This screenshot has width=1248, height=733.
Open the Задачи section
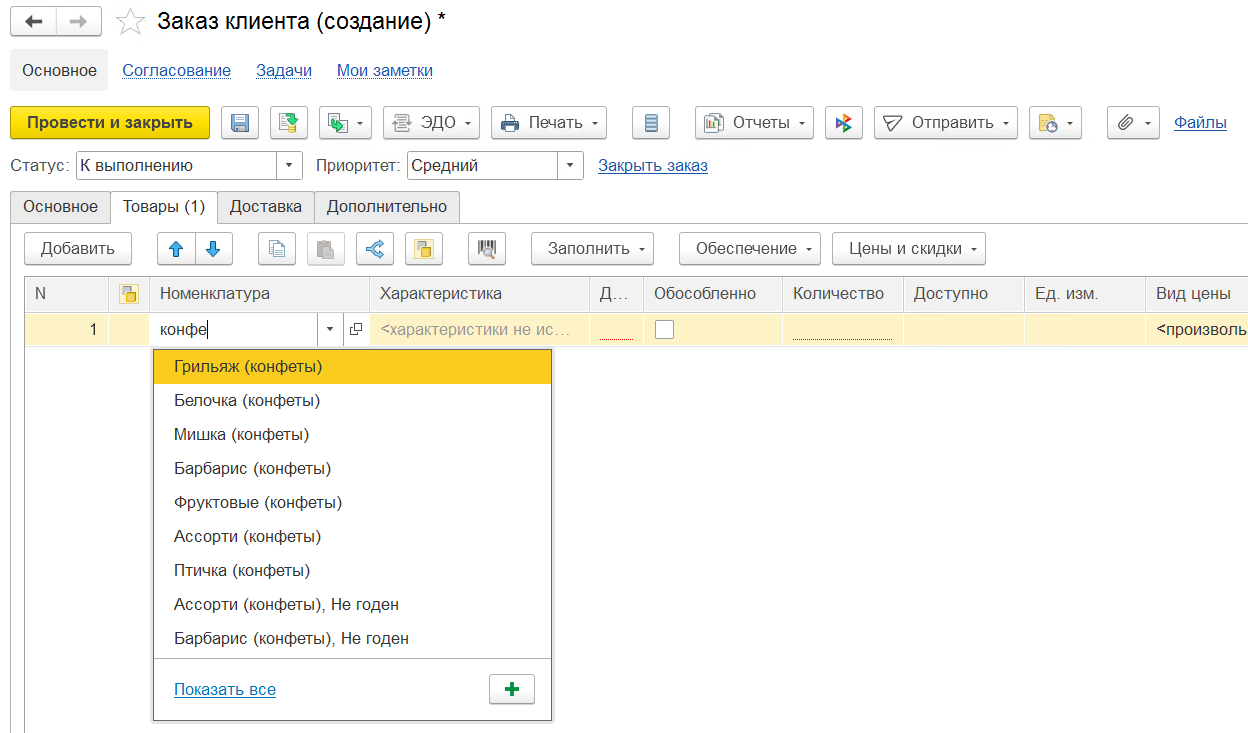(284, 70)
